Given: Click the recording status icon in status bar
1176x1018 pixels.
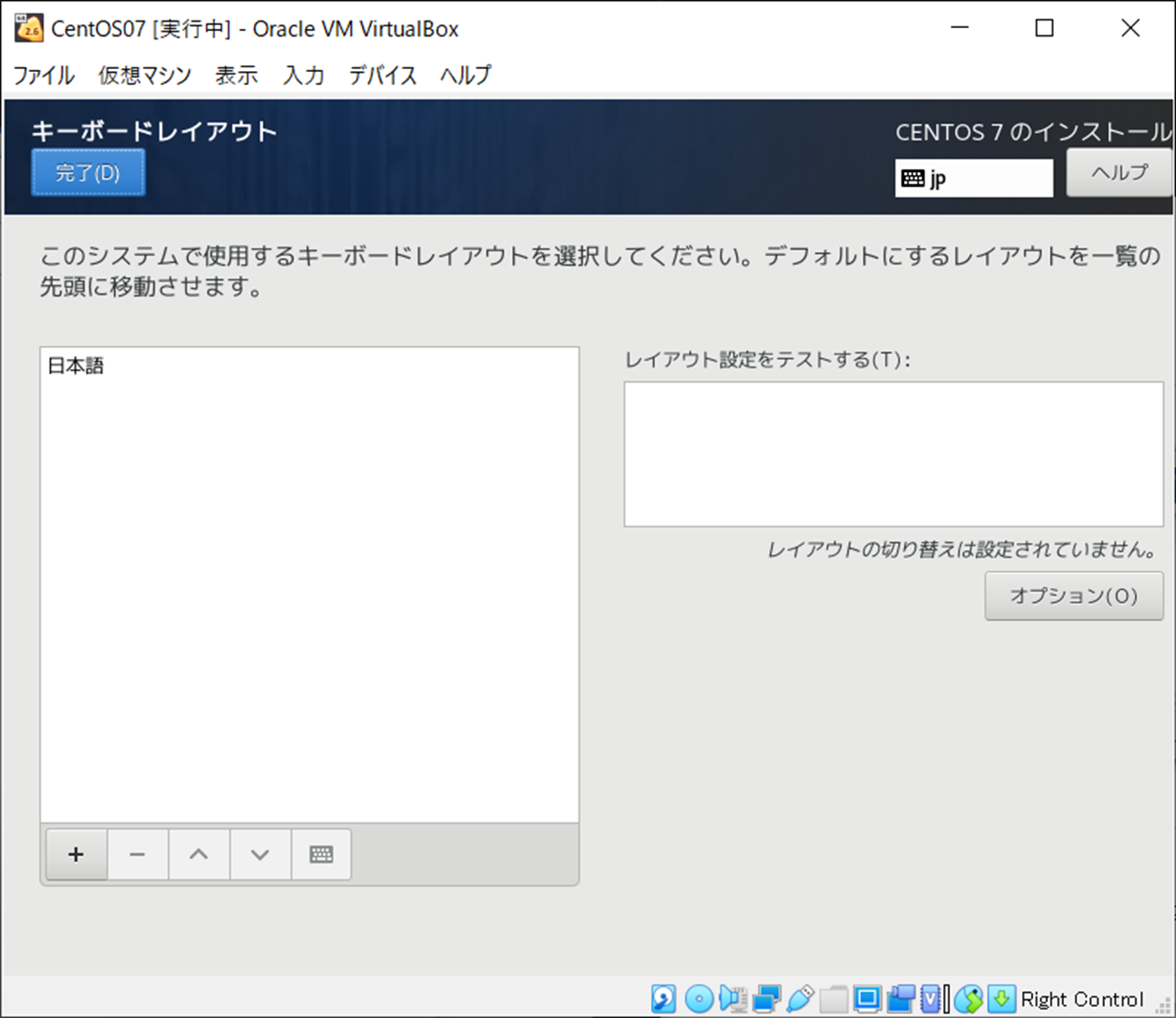Looking at the screenshot, I should (x=900, y=998).
